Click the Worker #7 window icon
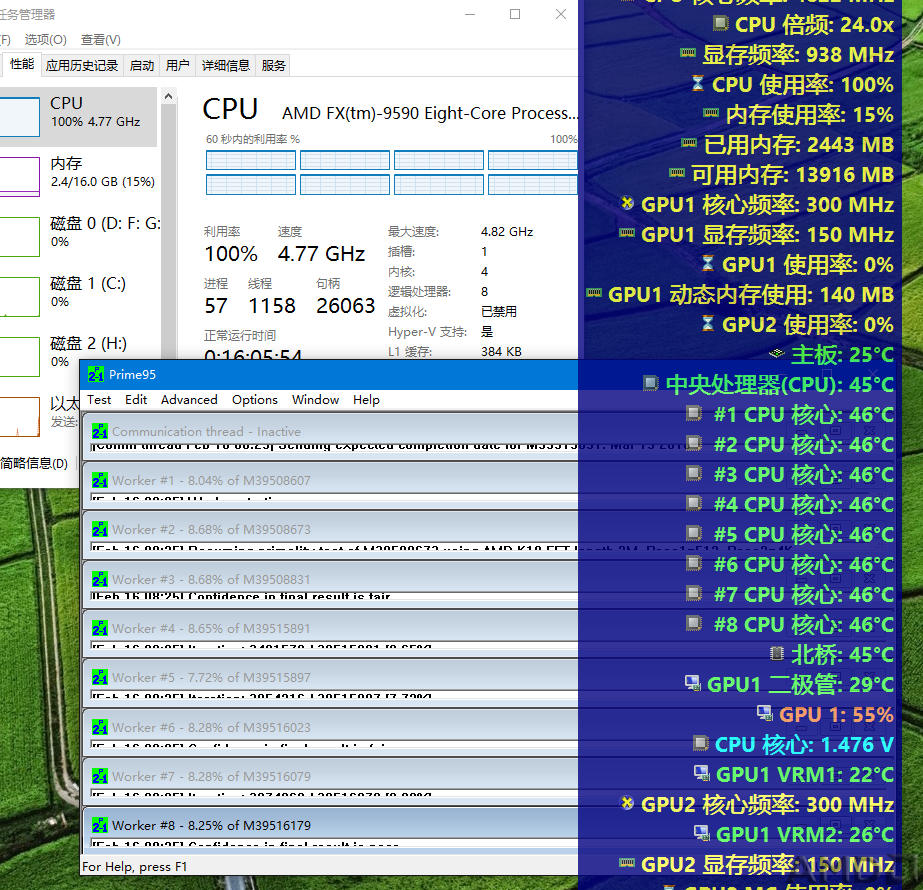The height and width of the screenshot is (890, 923). coord(99,776)
